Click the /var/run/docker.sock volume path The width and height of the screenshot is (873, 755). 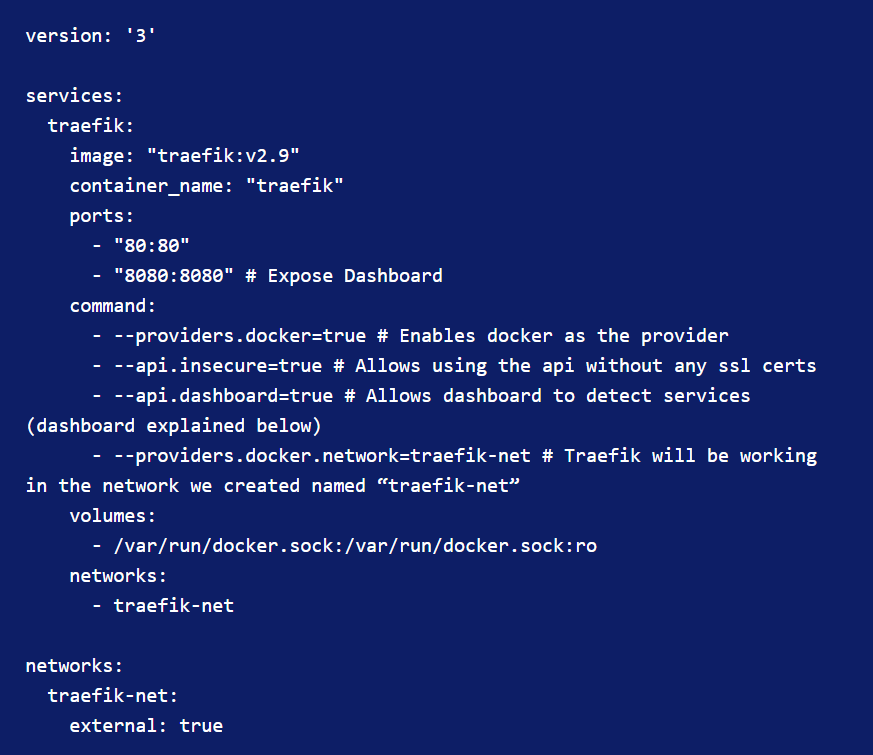point(355,546)
